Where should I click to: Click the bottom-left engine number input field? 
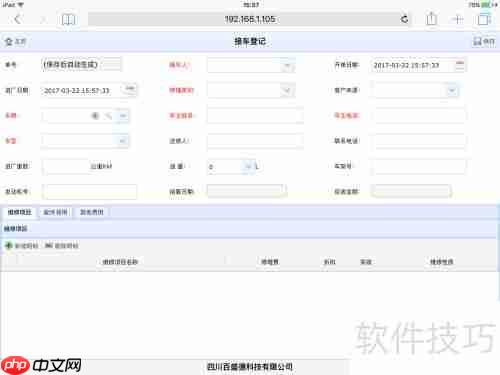[x=89, y=192]
